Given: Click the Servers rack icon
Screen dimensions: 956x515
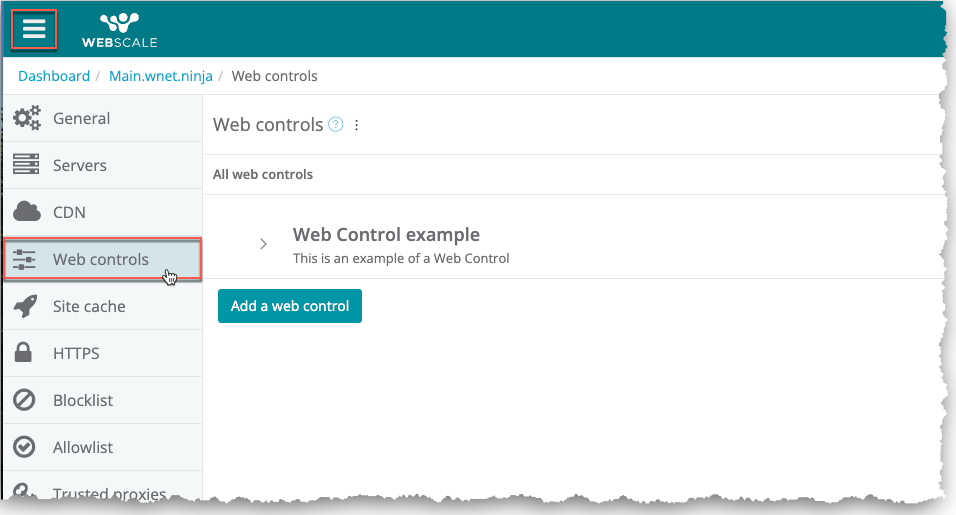Looking at the screenshot, I should pos(27,165).
